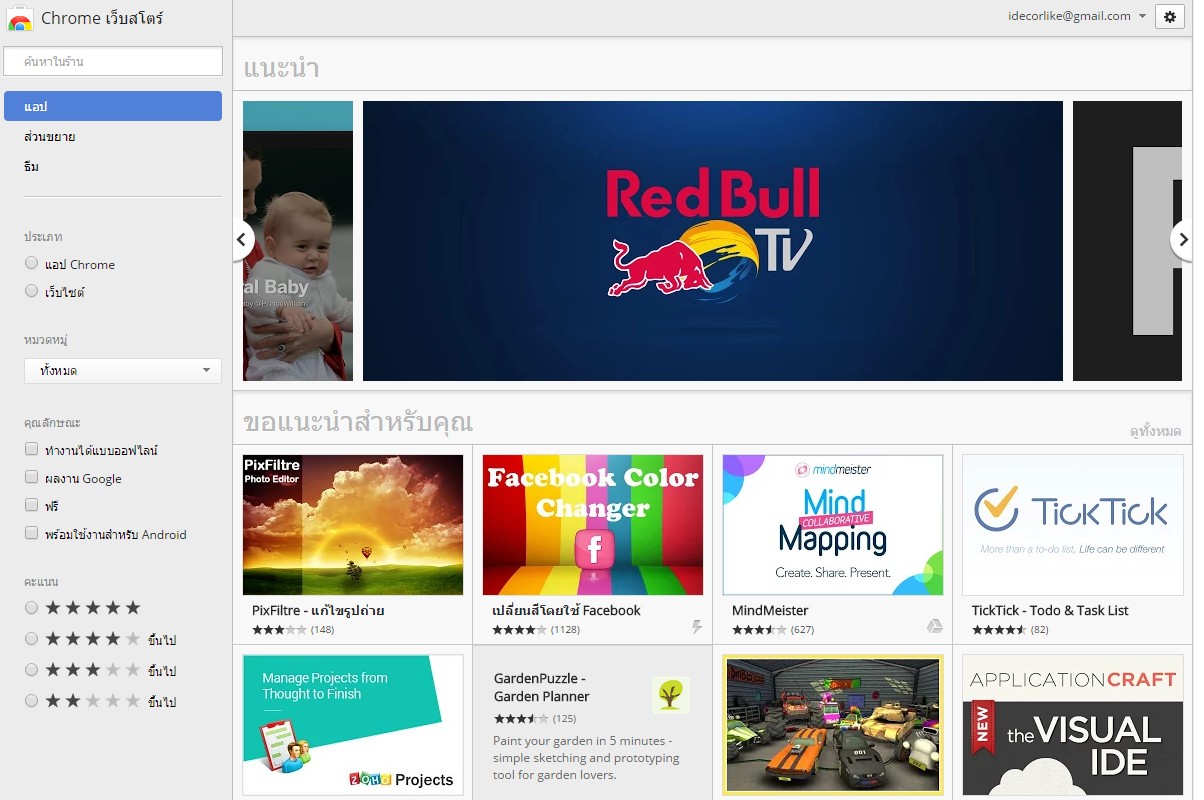Click the MindMeister Mind Mapping thumbnail
The width and height of the screenshot is (1204, 800).
833,525
